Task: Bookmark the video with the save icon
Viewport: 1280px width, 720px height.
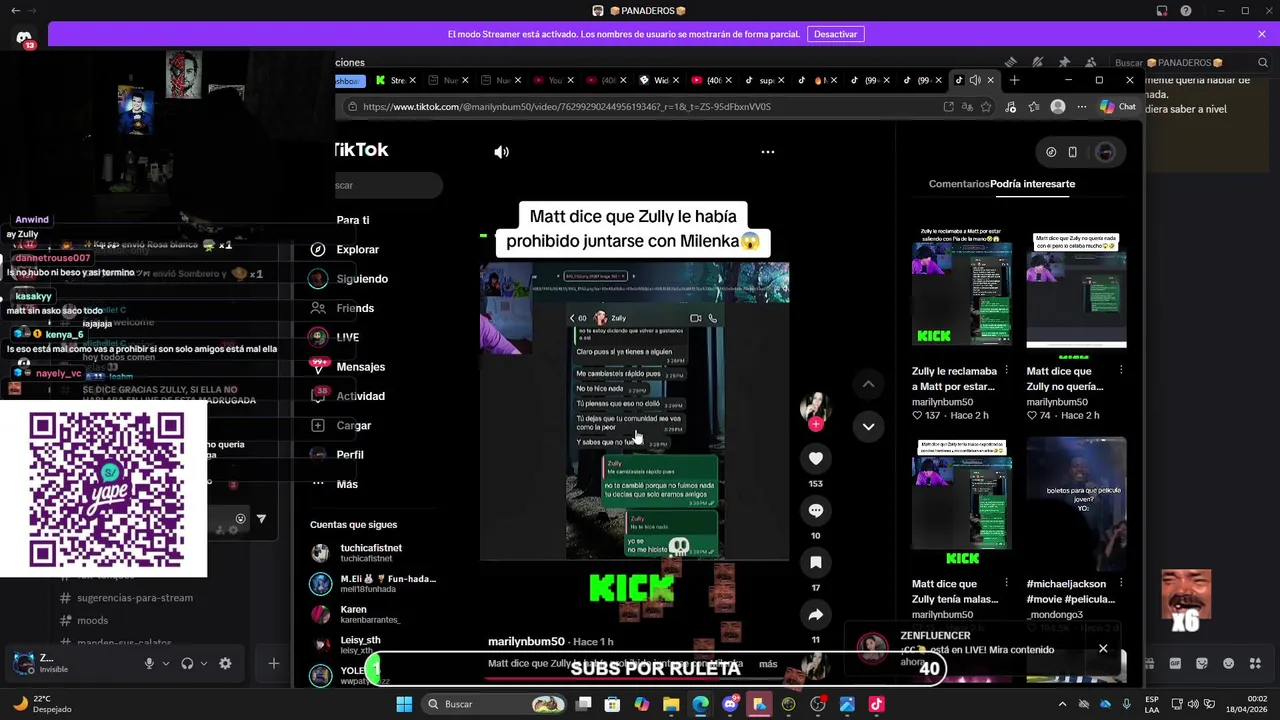Action: [x=816, y=562]
